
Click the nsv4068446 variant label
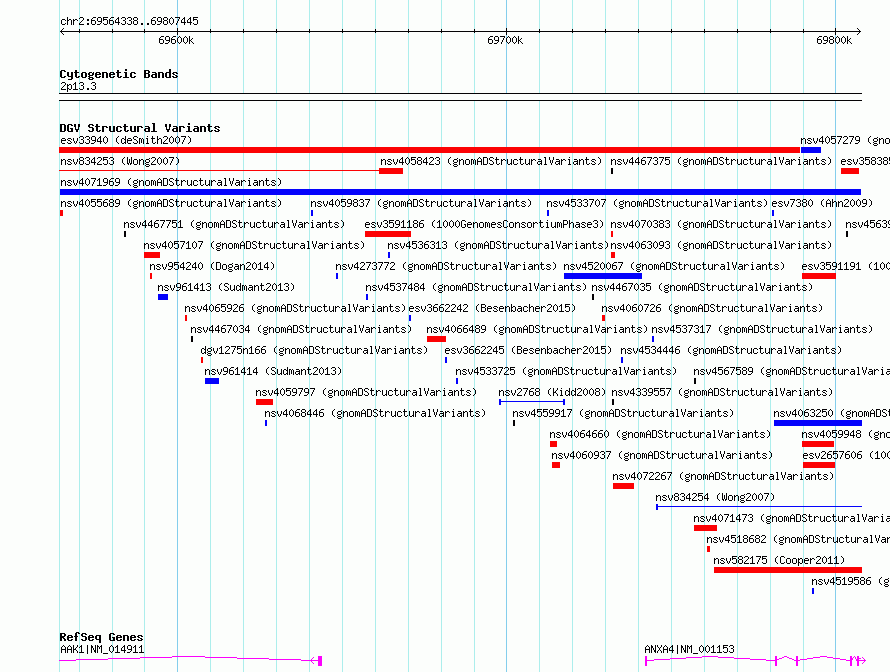[x=375, y=413]
